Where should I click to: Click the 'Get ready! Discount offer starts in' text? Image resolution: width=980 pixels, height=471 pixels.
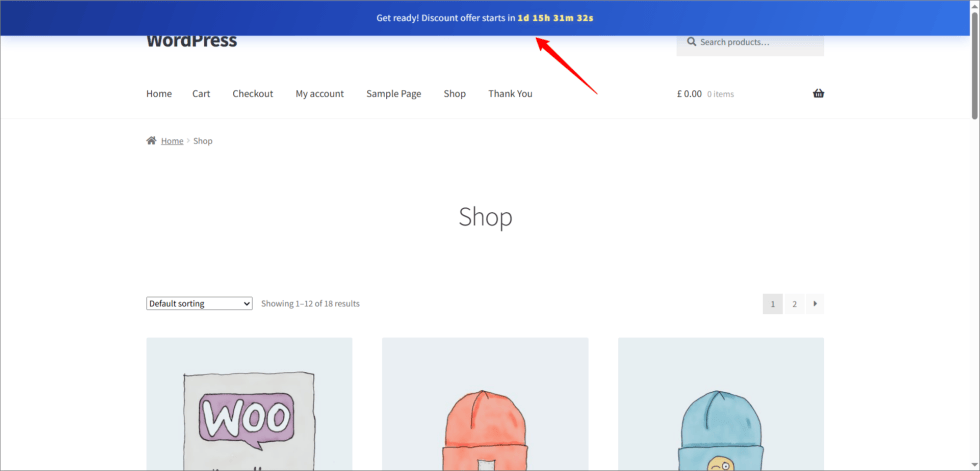coord(446,18)
